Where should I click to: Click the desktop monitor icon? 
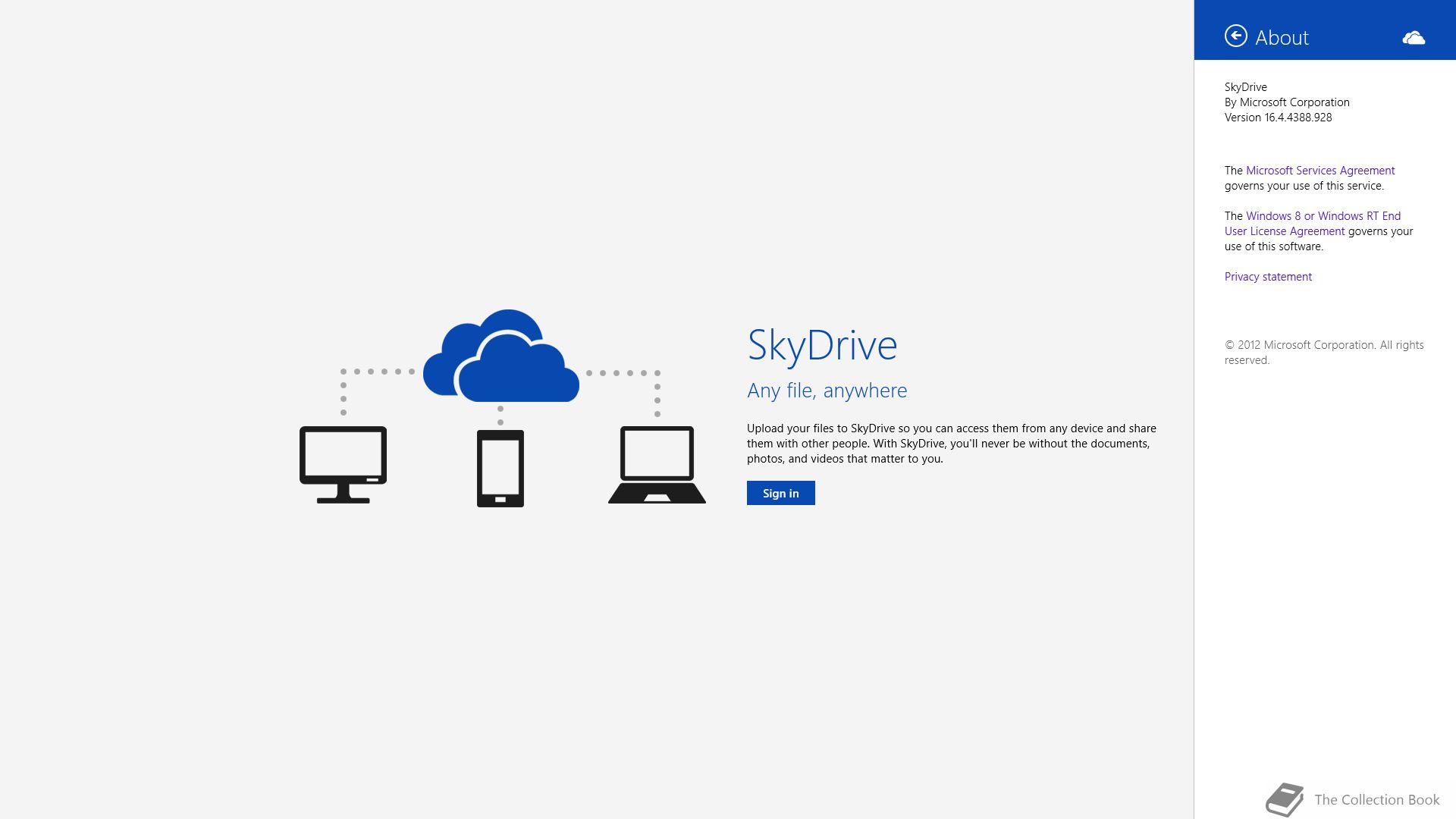344,465
